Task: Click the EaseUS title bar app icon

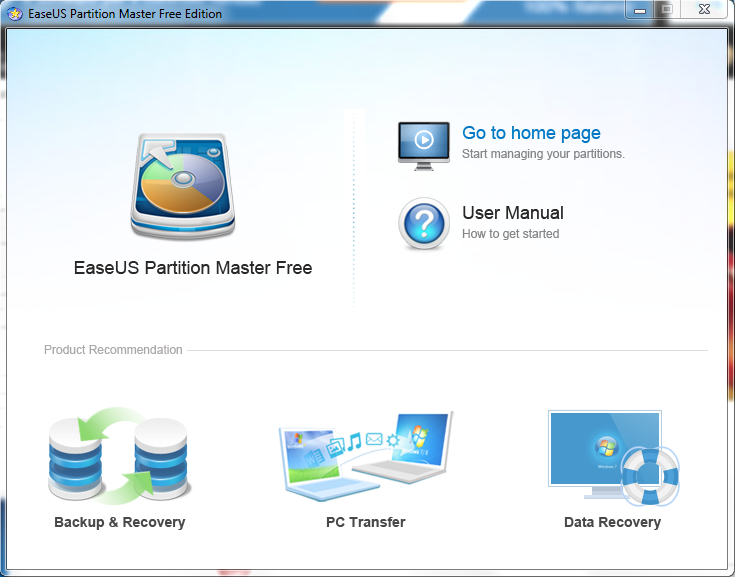Action: [15, 14]
